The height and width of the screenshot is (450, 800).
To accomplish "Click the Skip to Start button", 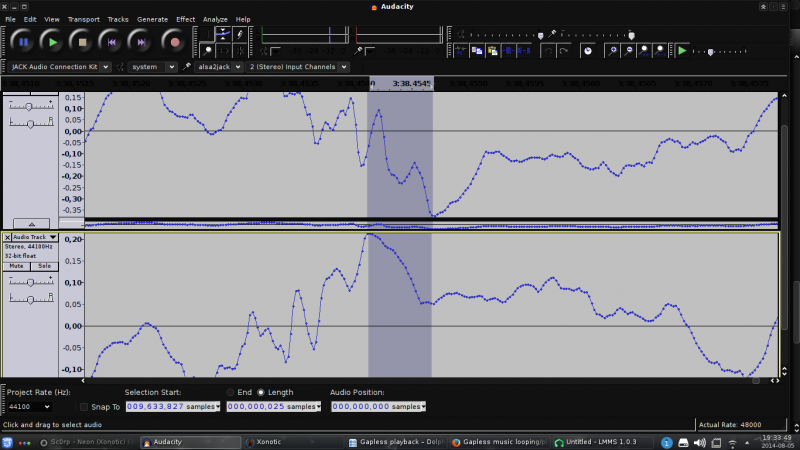I will (x=113, y=42).
